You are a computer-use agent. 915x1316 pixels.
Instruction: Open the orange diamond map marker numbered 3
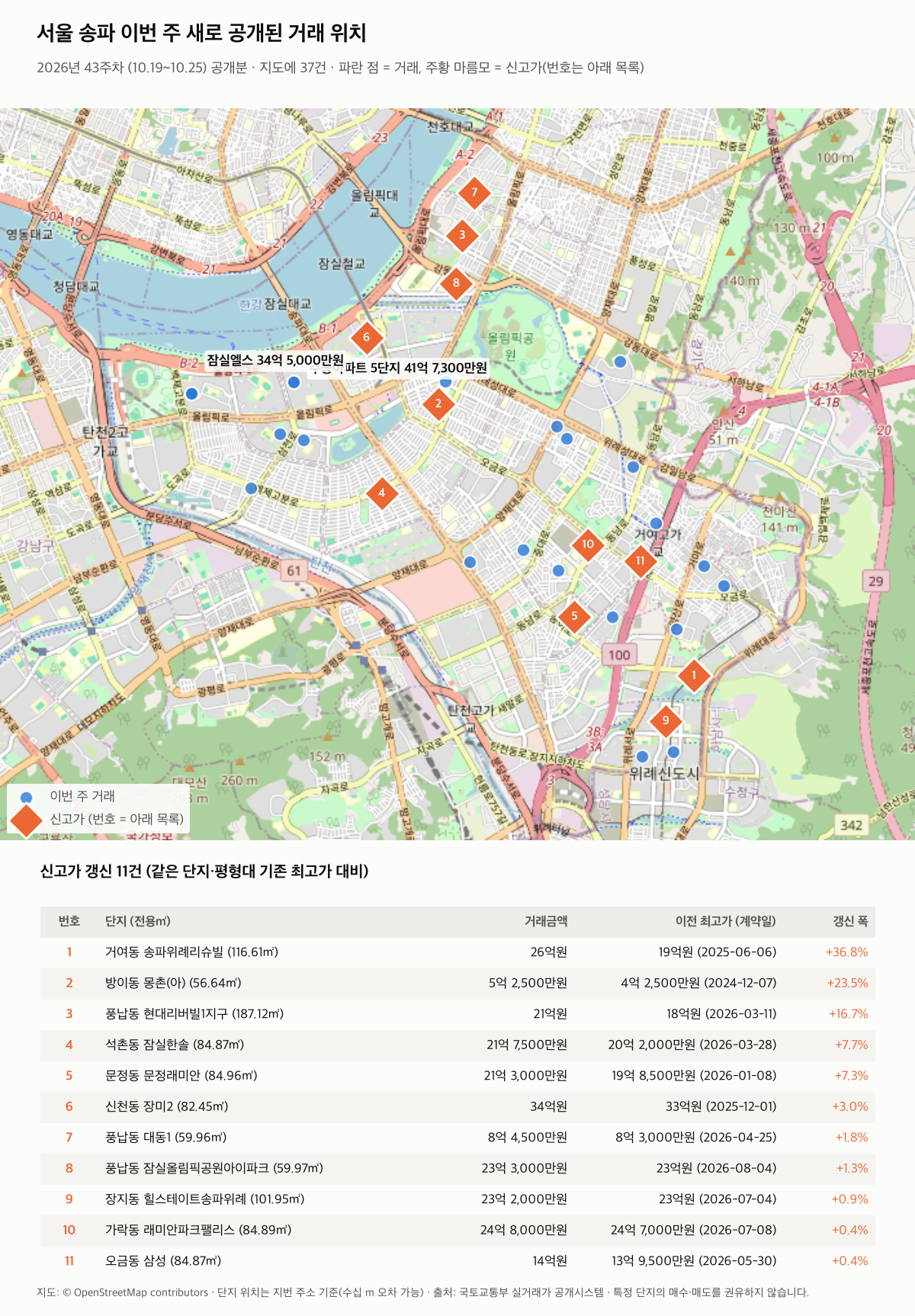462,235
